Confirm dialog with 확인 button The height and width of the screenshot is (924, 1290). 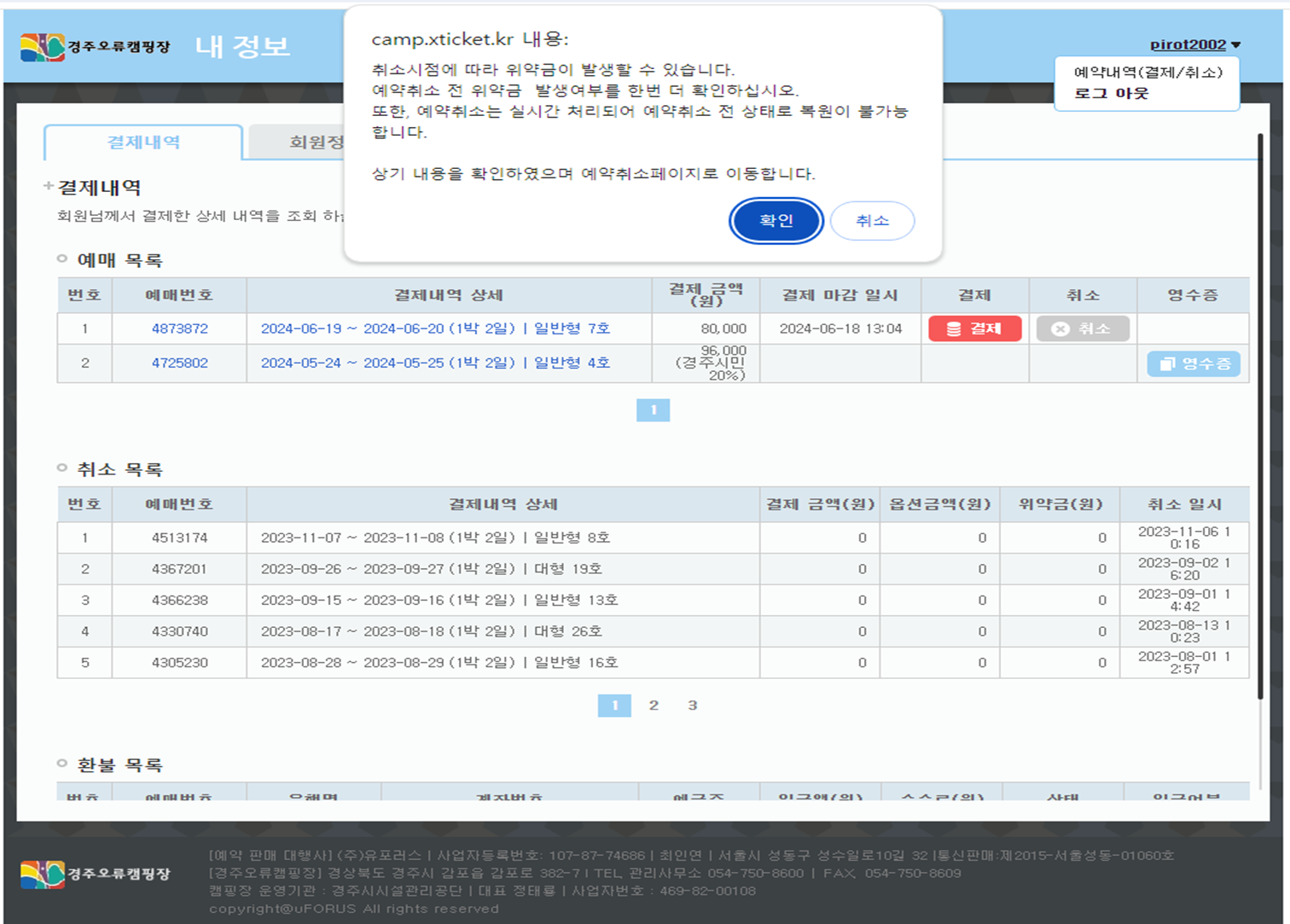point(776,221)
